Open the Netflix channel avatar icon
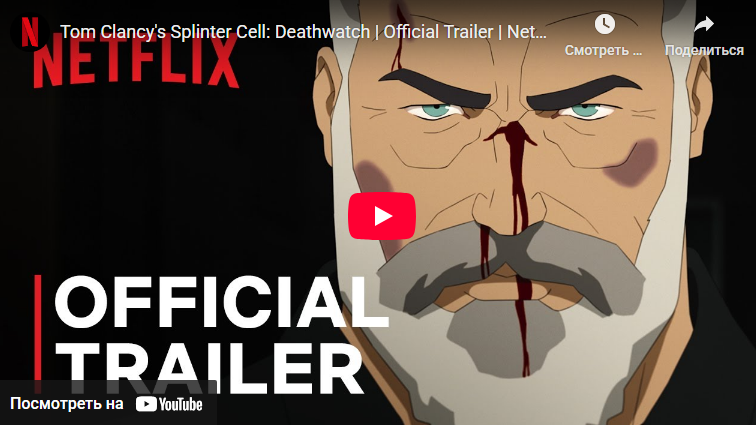Viewport: 756px width, 425px height. [x=30, y=32]
